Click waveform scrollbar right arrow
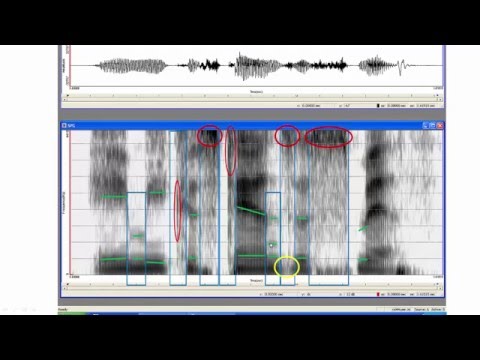The height and width of the screenshot is (360, 480). (x=440, y=99)
